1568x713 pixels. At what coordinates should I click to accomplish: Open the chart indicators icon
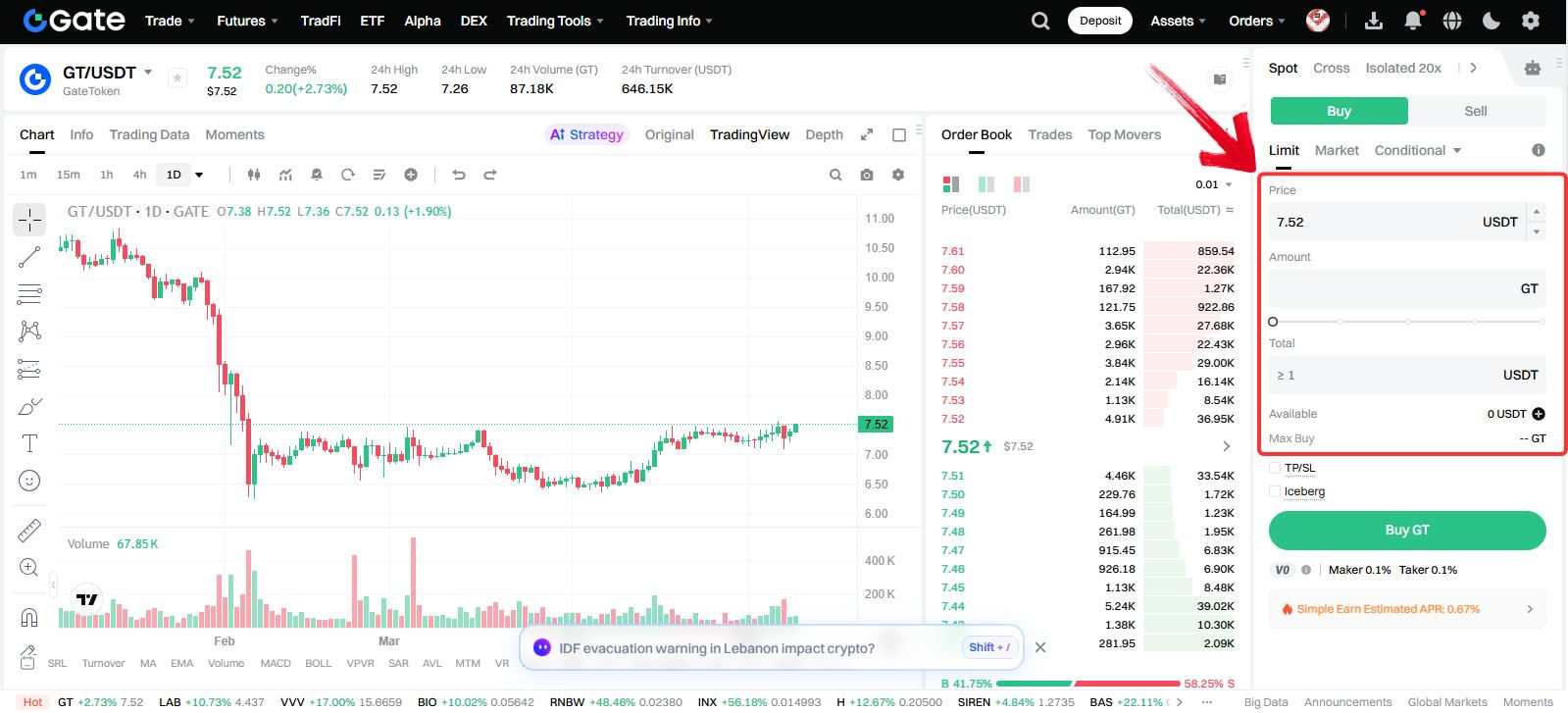pyautogui.click(x=285, y=175)
